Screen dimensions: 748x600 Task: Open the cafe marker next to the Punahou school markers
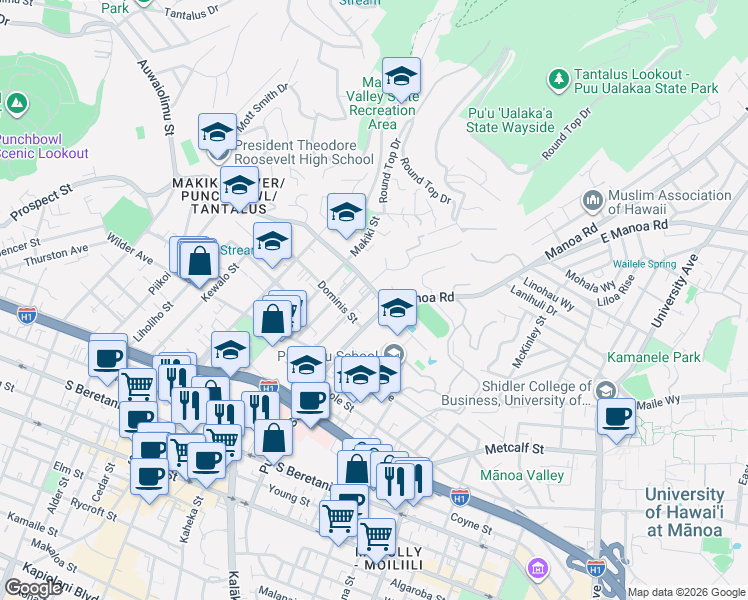(x=310, y=402)
